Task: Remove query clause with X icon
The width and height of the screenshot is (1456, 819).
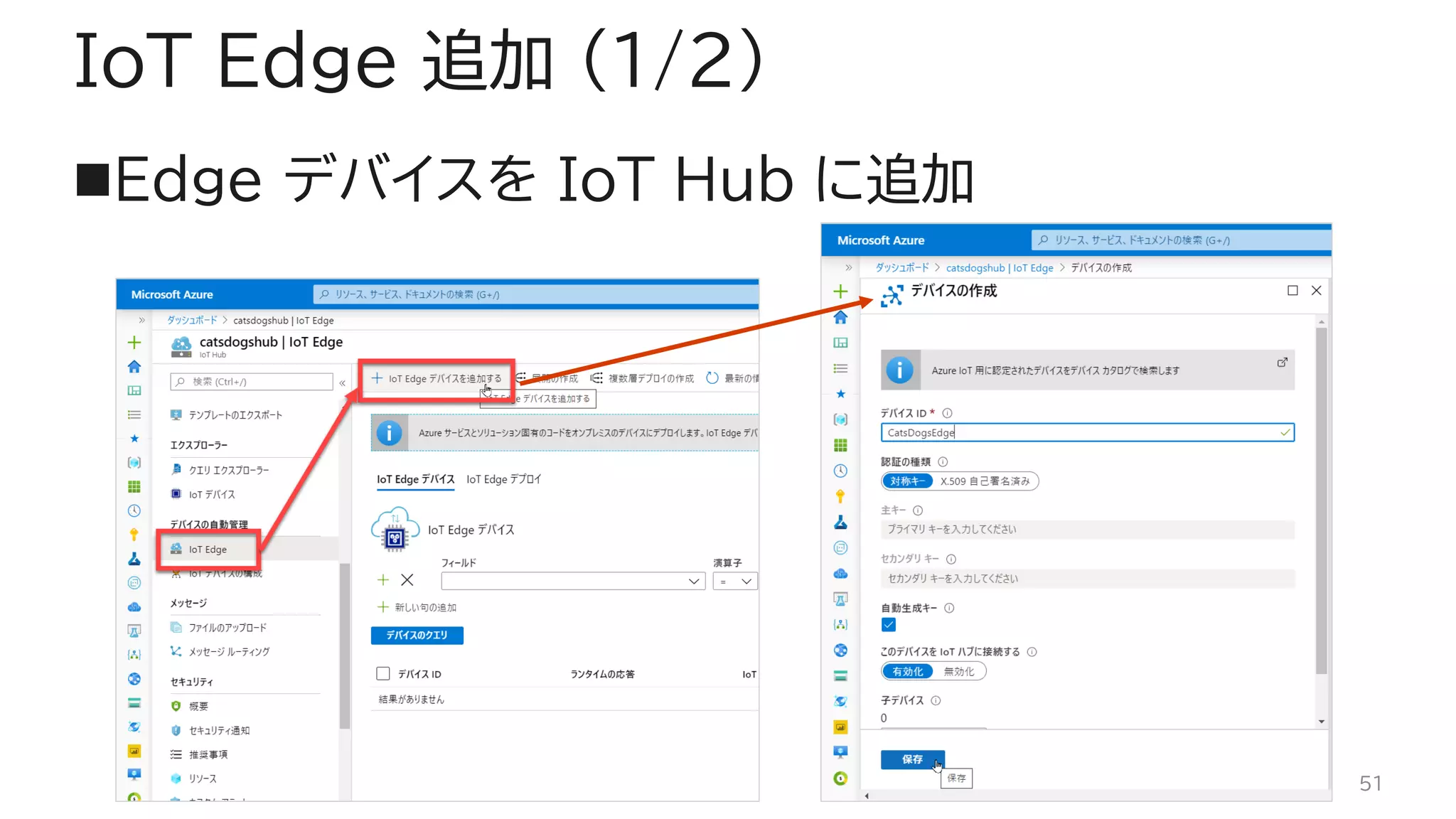Action: [x=407, y=580]
